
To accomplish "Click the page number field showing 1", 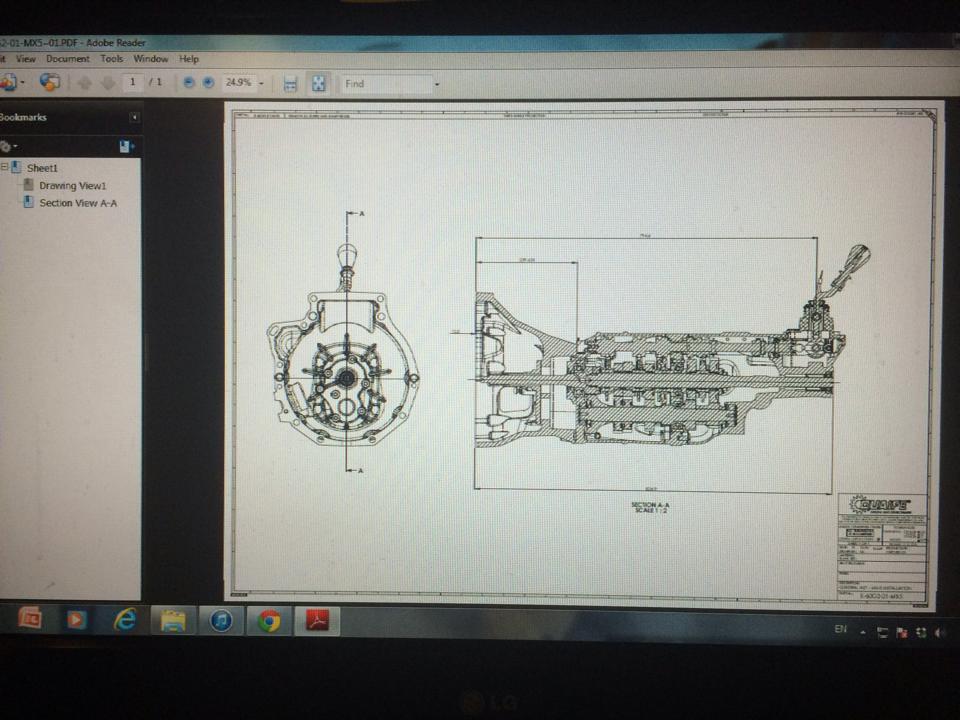I will (133, 82).
